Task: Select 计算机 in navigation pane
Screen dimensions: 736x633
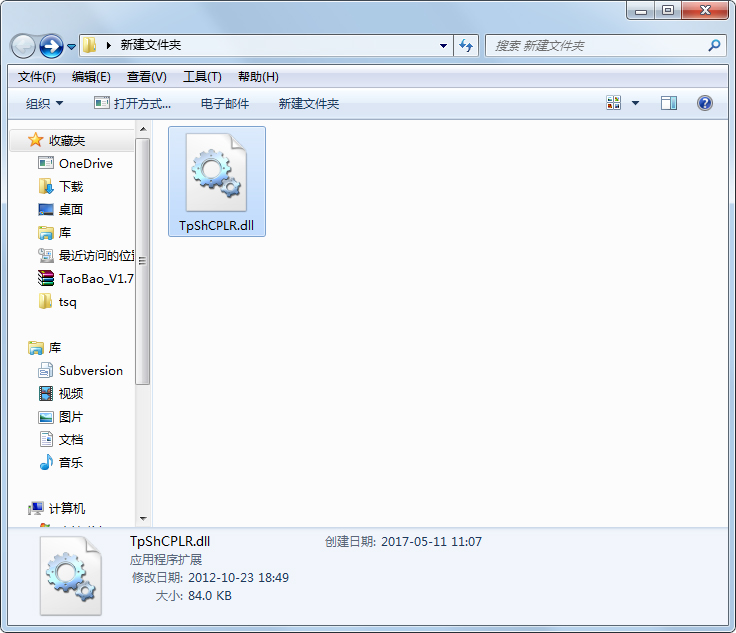Action: coord(67,508)
